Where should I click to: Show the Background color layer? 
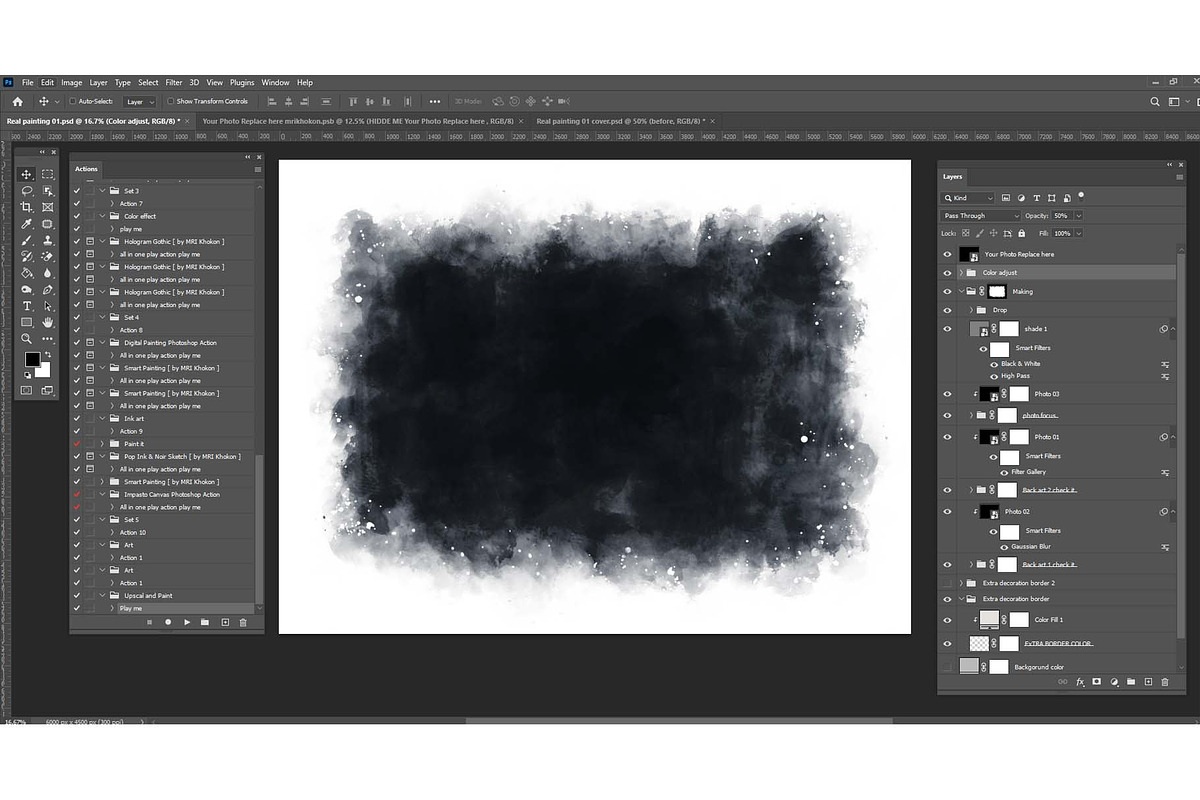tap(948, 666)
